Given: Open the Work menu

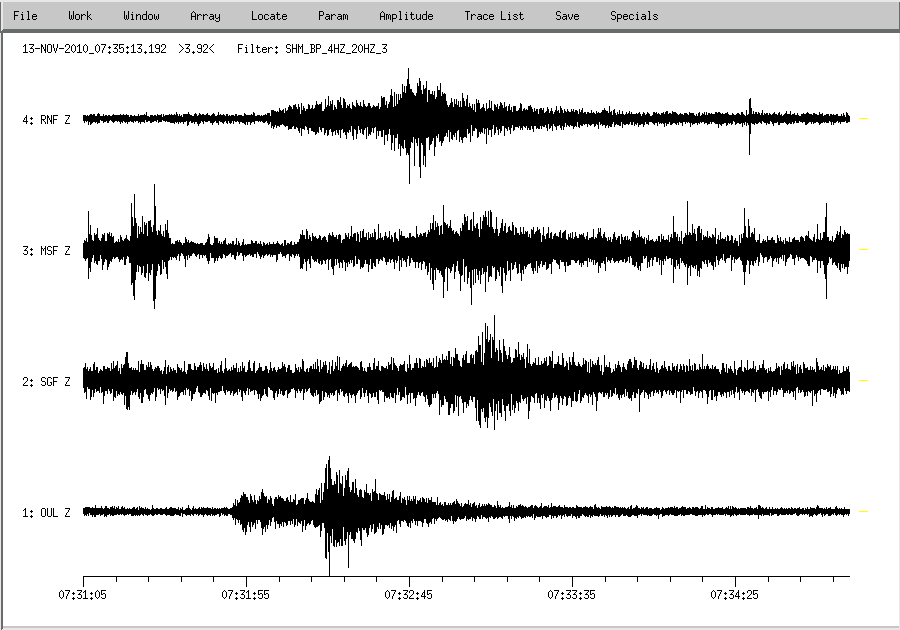Looking at the screenshot, I should point(80,16).
